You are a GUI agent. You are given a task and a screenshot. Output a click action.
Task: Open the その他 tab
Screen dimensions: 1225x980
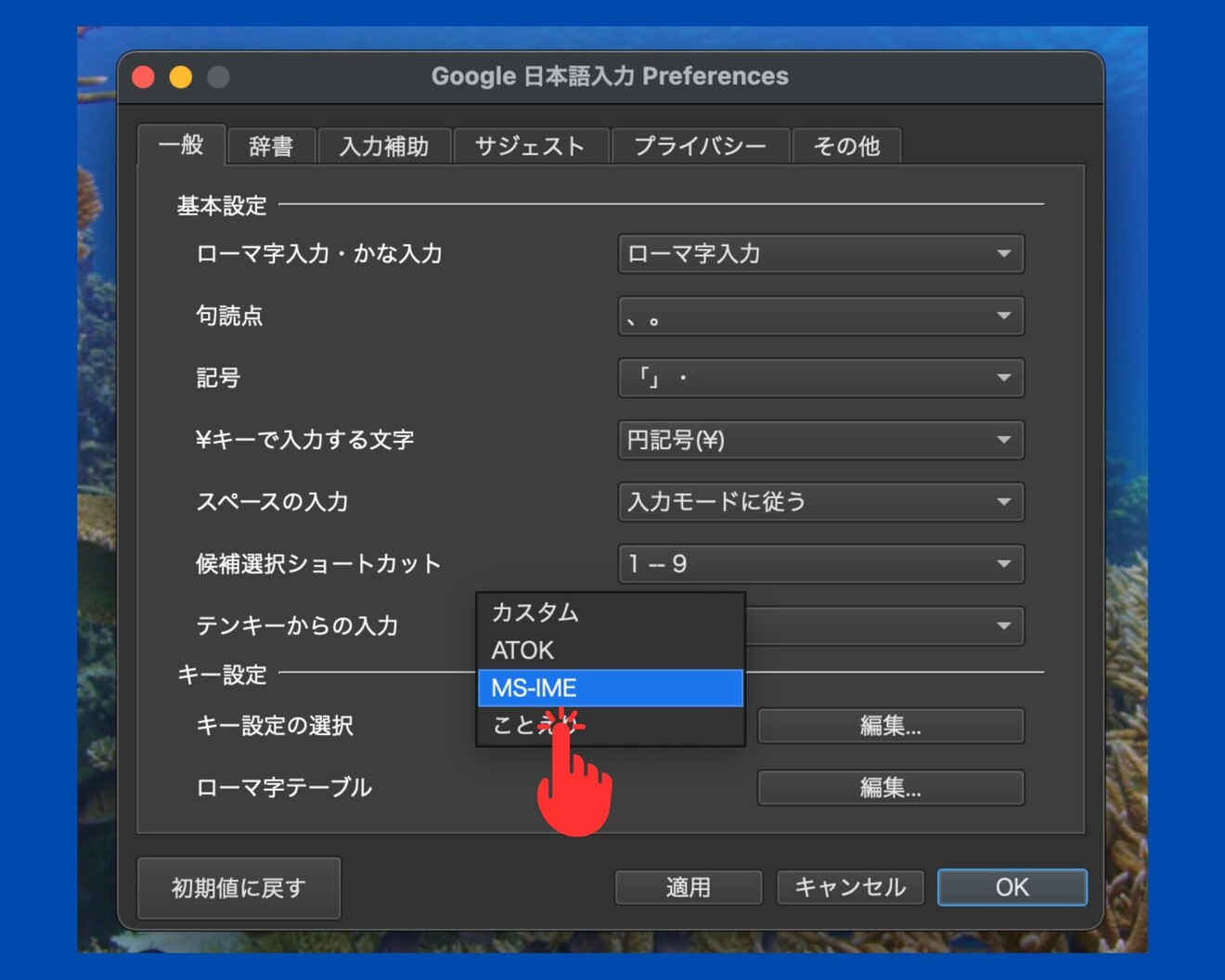(846, 147)
